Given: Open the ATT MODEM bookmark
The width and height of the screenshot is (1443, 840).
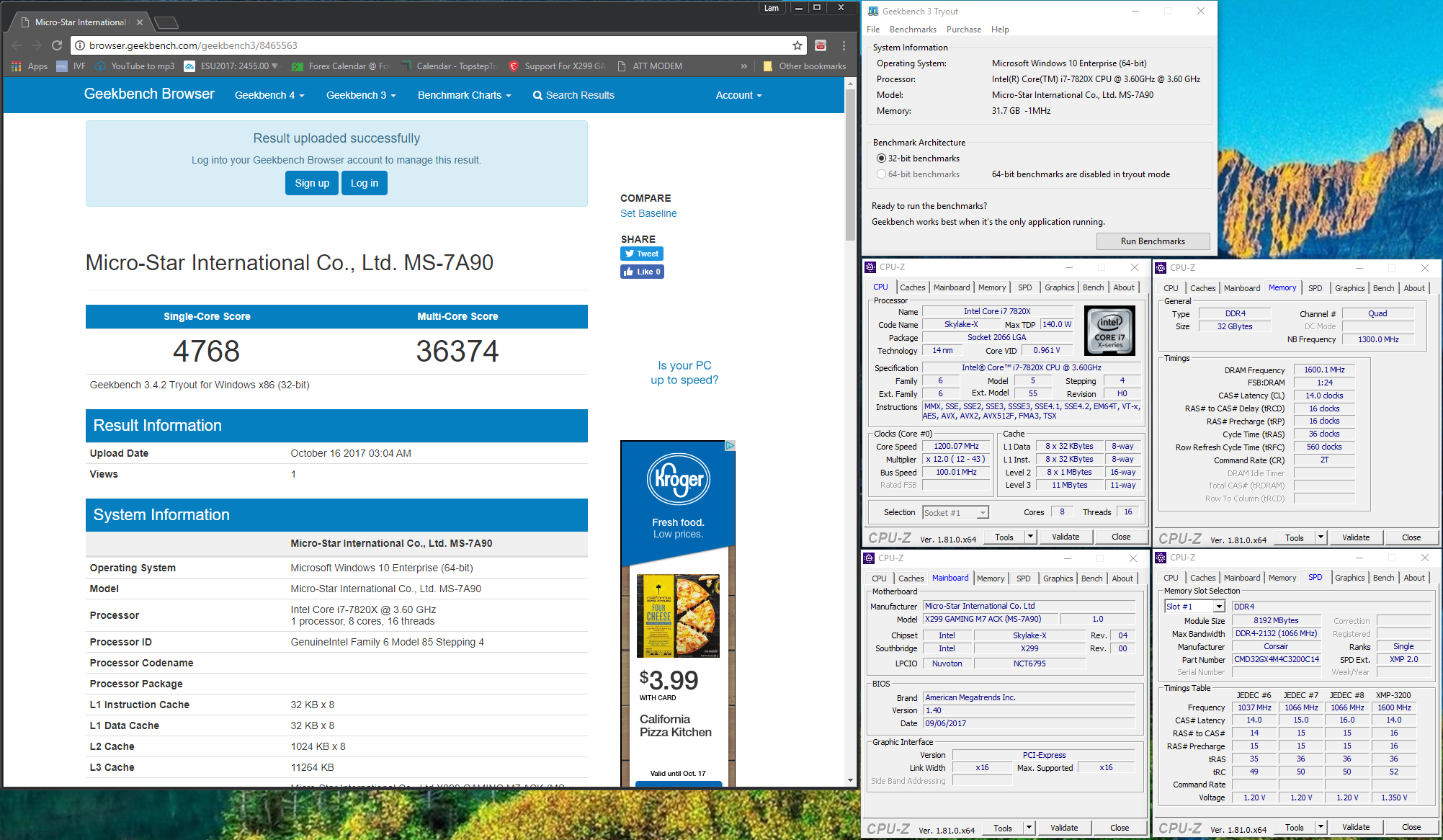Looking at the screenshot, I should pos(650,66).
